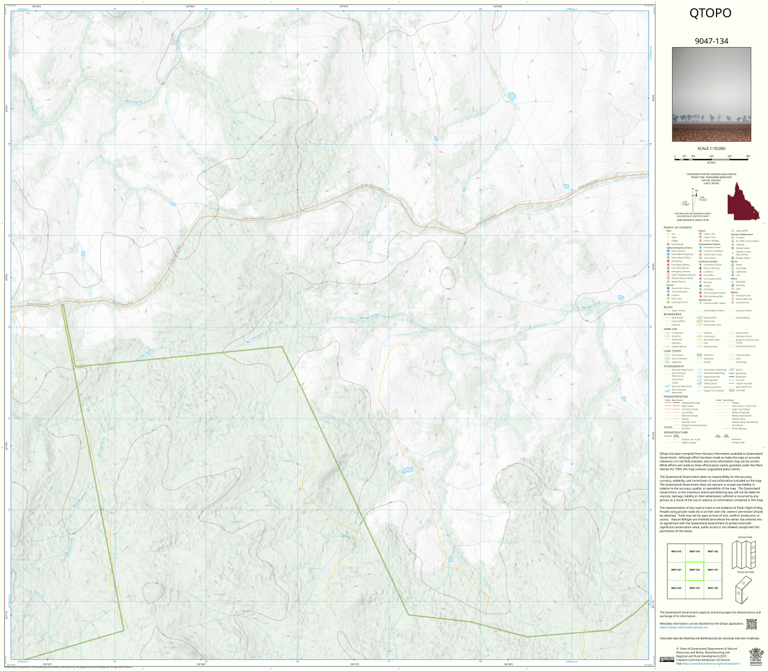Open the misty field cover photo

[x=711, y=95]
